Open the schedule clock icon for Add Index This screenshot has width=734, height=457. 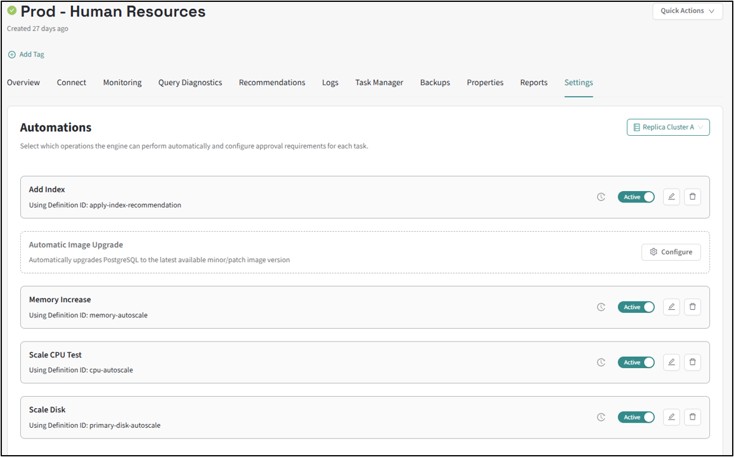(601, 197)
